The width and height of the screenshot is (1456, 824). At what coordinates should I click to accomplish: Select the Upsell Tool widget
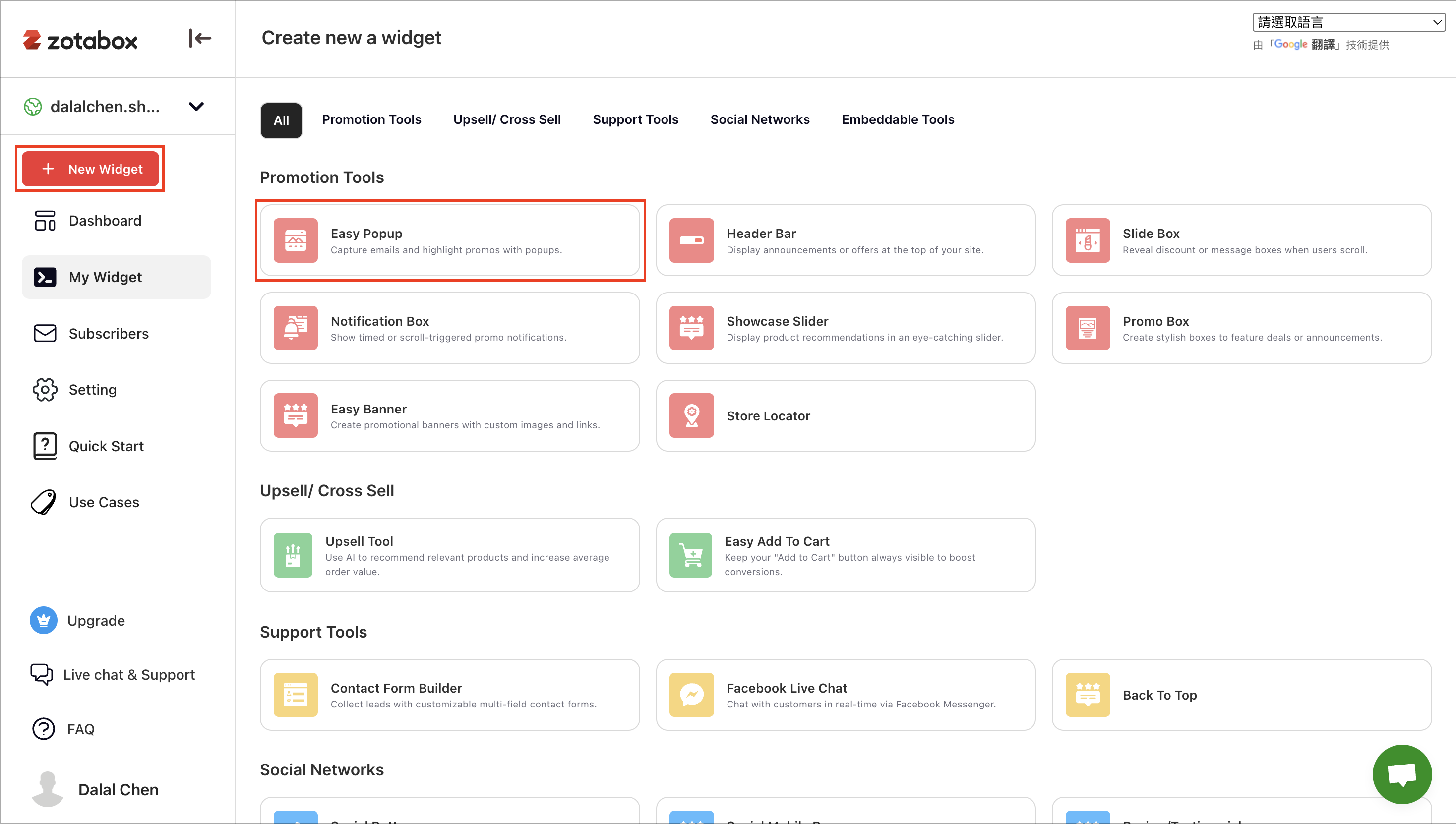pyautogui.click(x=450, y=555)
